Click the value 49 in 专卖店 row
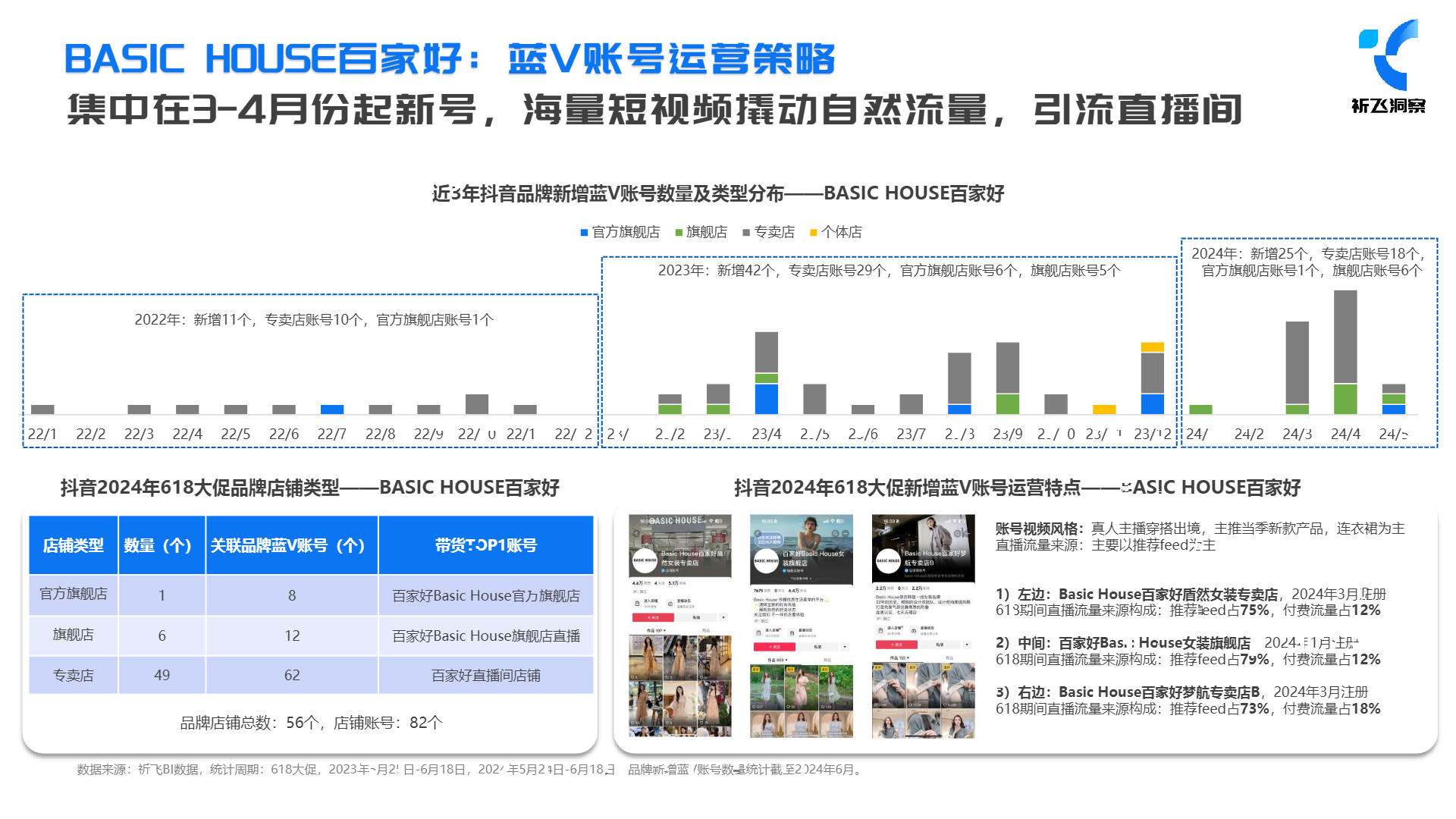The height and width of the screenshot is (819, 1456). (x=162, y=675)
